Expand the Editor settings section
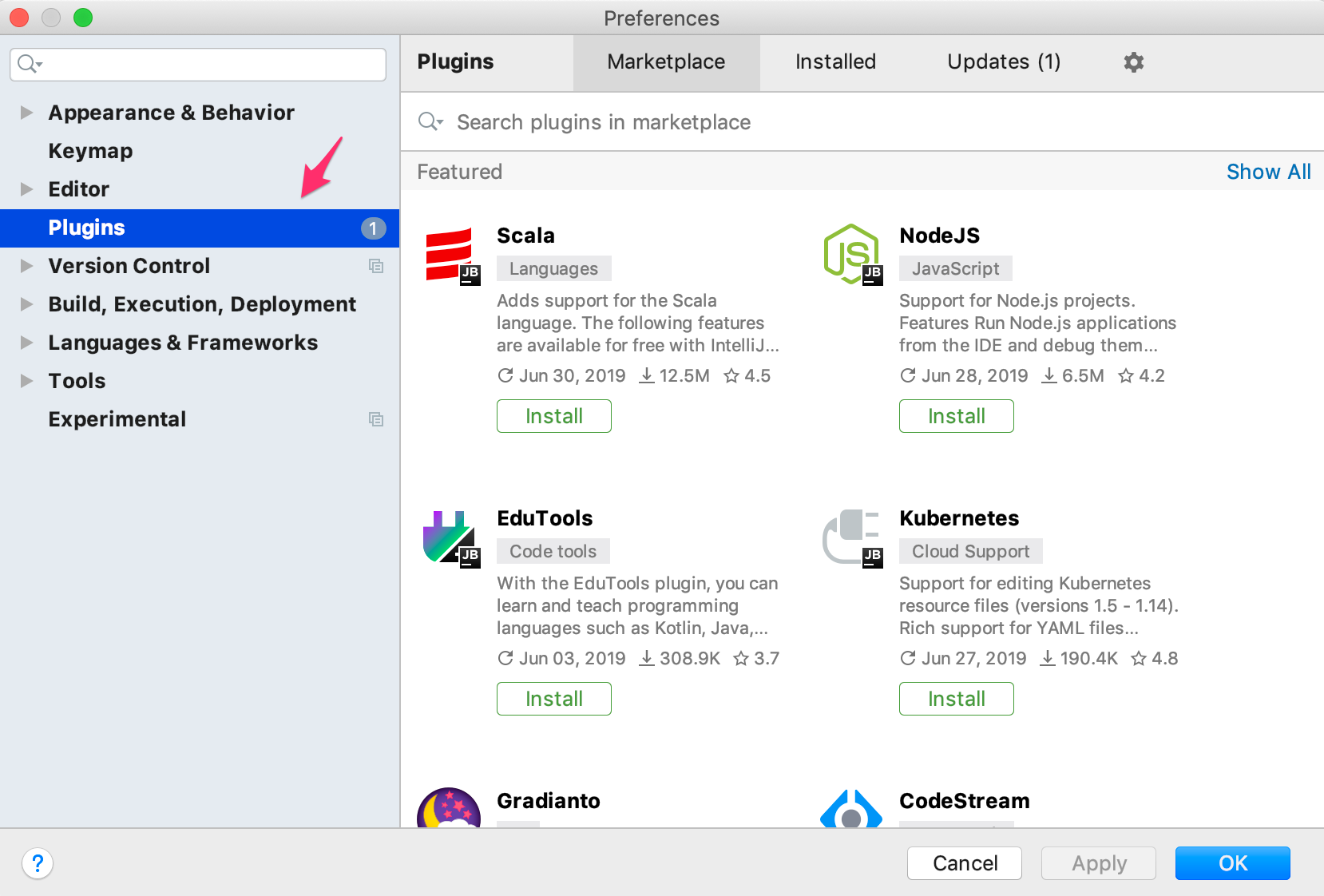The image size is (1324, 896). (26, 189)
